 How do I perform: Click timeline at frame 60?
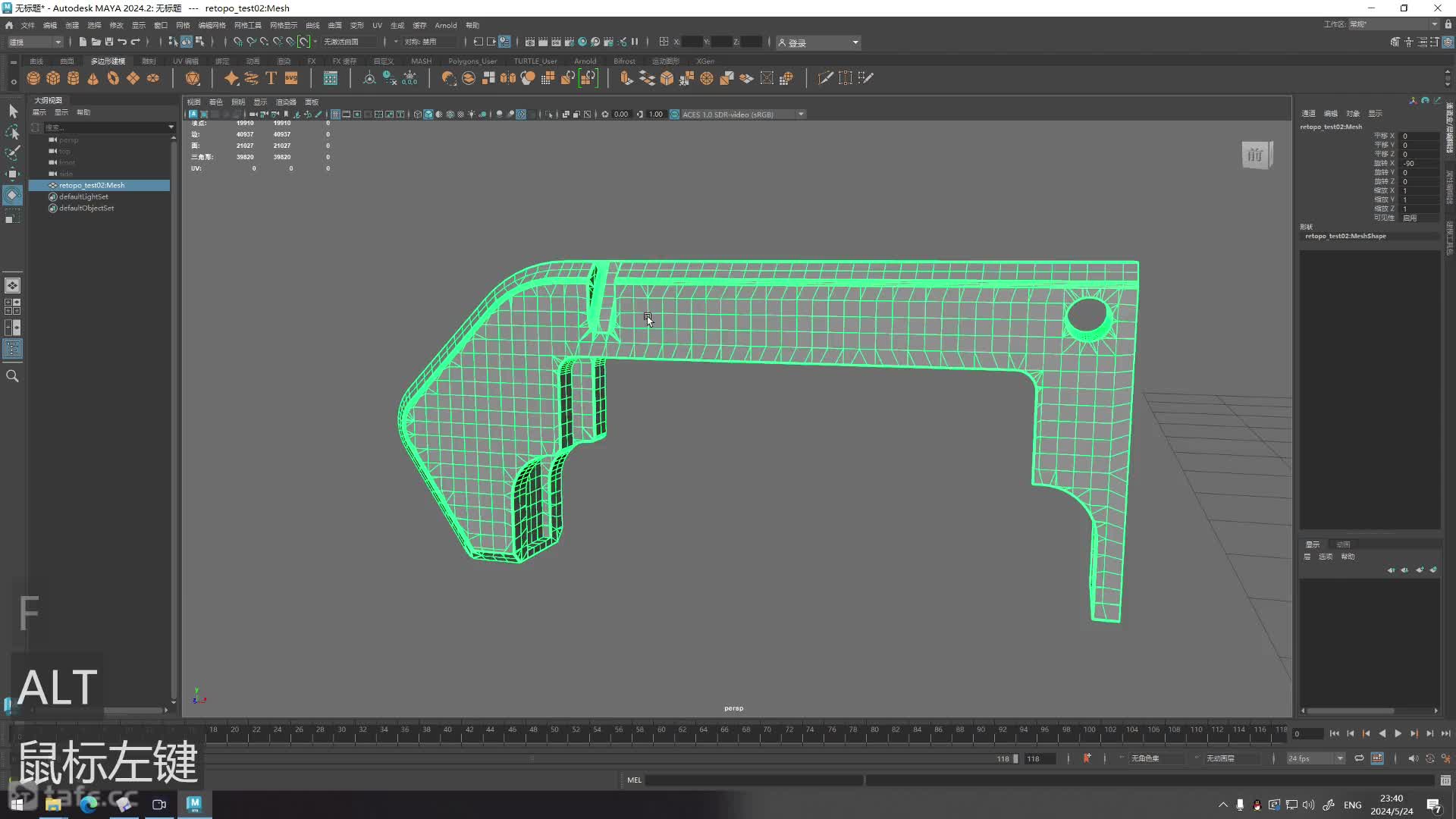pos(661,734)
